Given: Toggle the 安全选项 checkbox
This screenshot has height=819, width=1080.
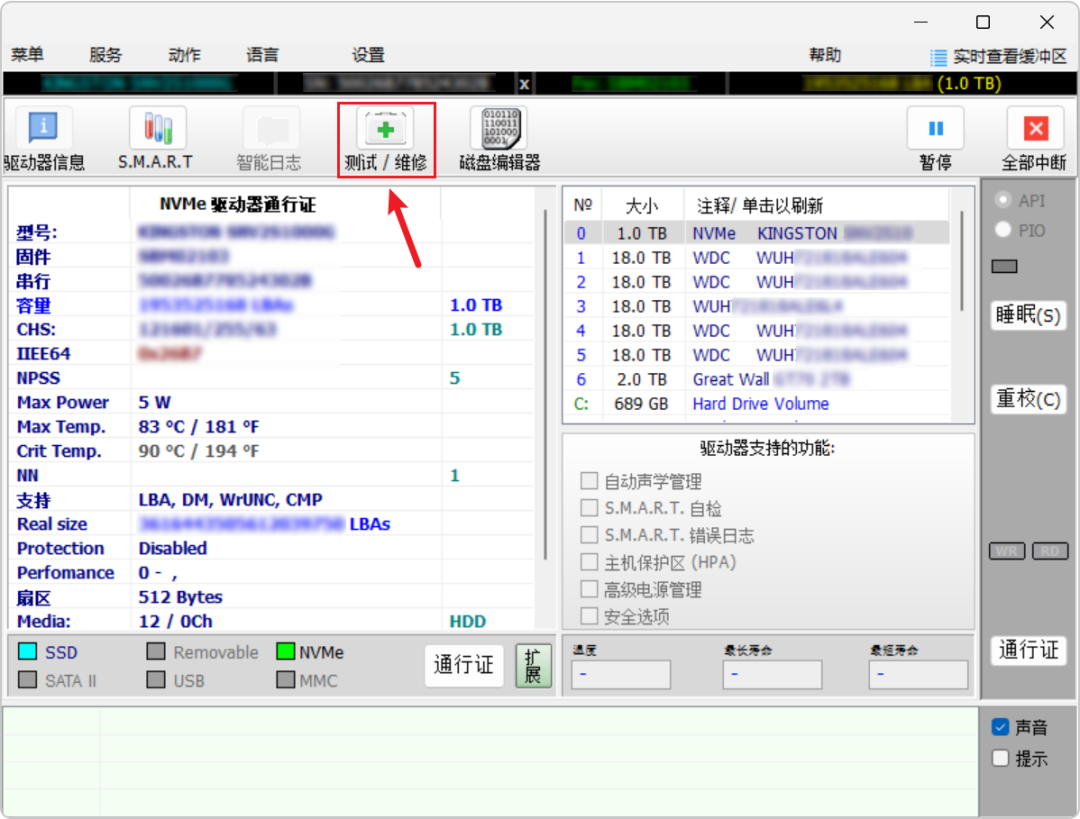Looking at the screenshot, I should point(589,616).
